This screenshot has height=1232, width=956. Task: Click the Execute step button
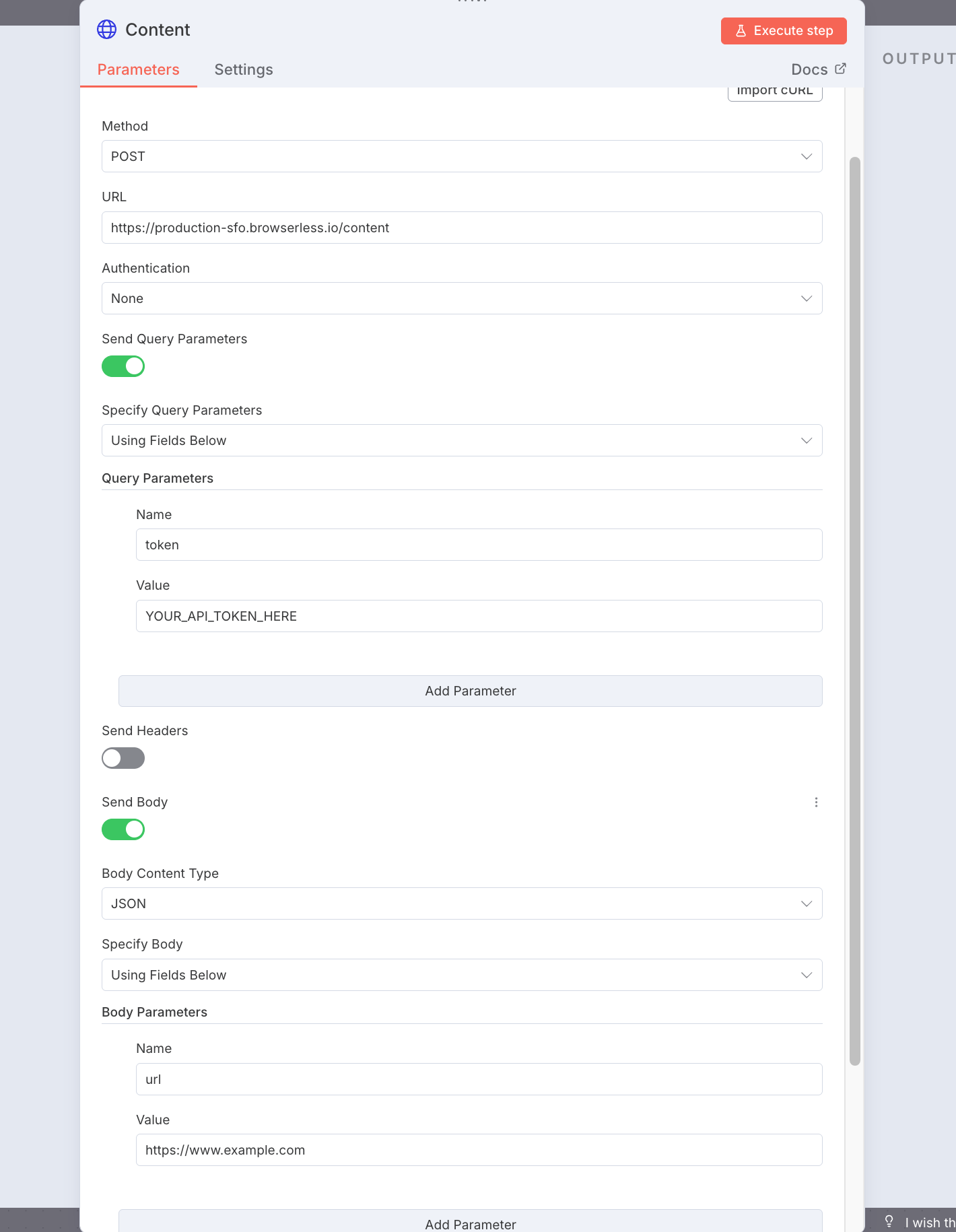(784, 30)
